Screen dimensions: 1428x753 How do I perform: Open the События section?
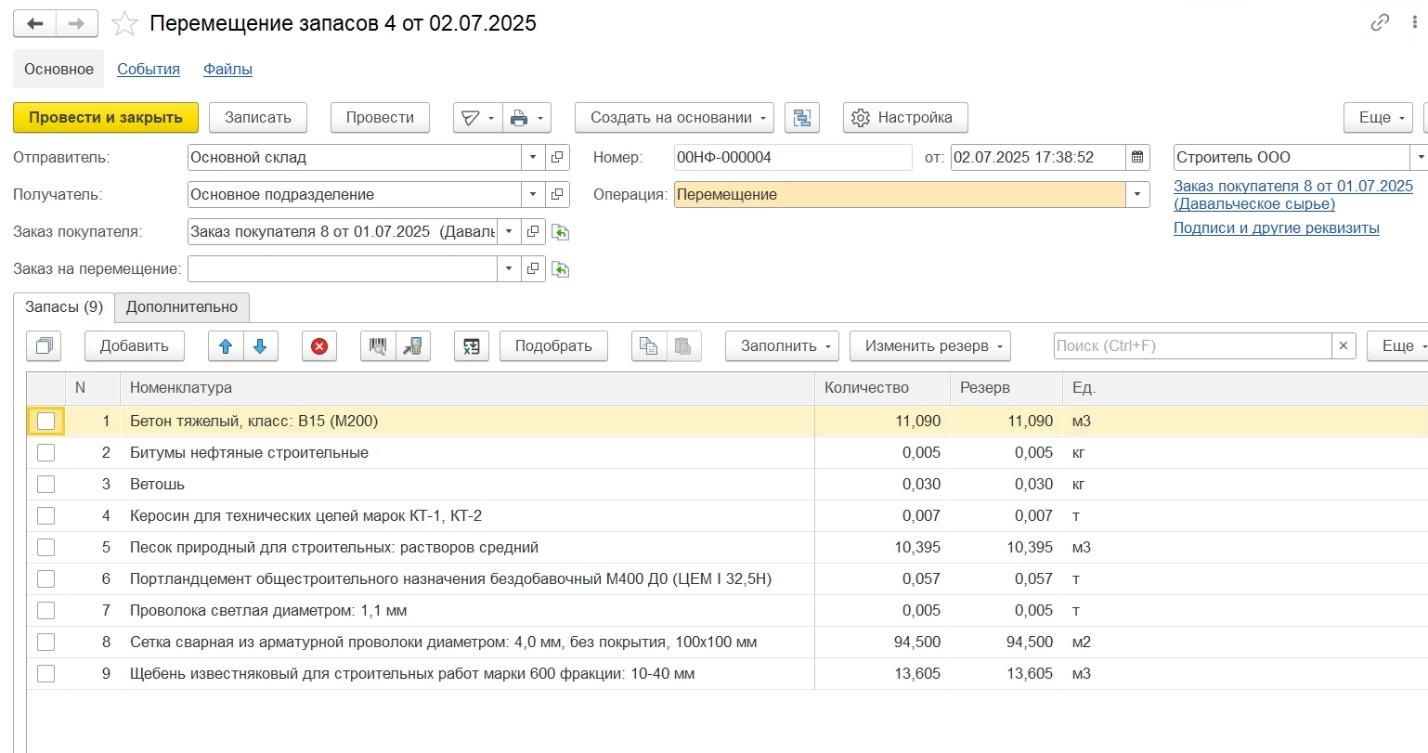(x=148, y=69)
